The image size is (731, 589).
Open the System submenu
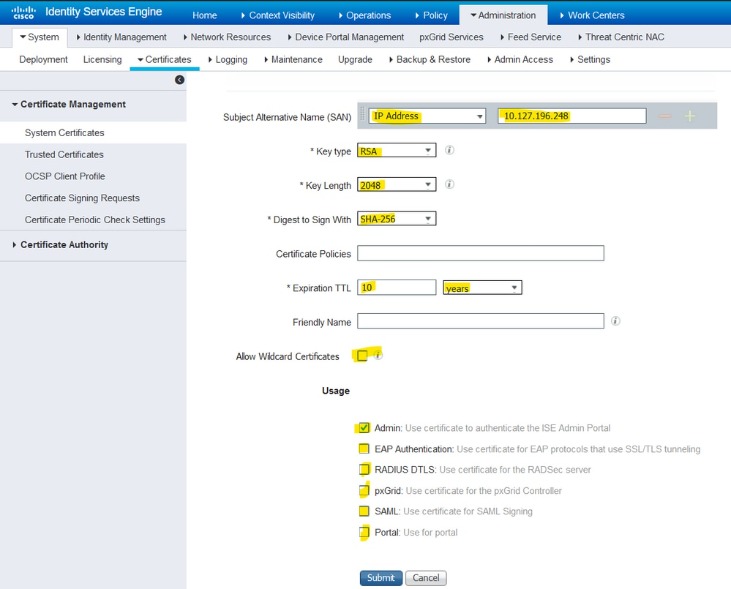coord(40,37)
